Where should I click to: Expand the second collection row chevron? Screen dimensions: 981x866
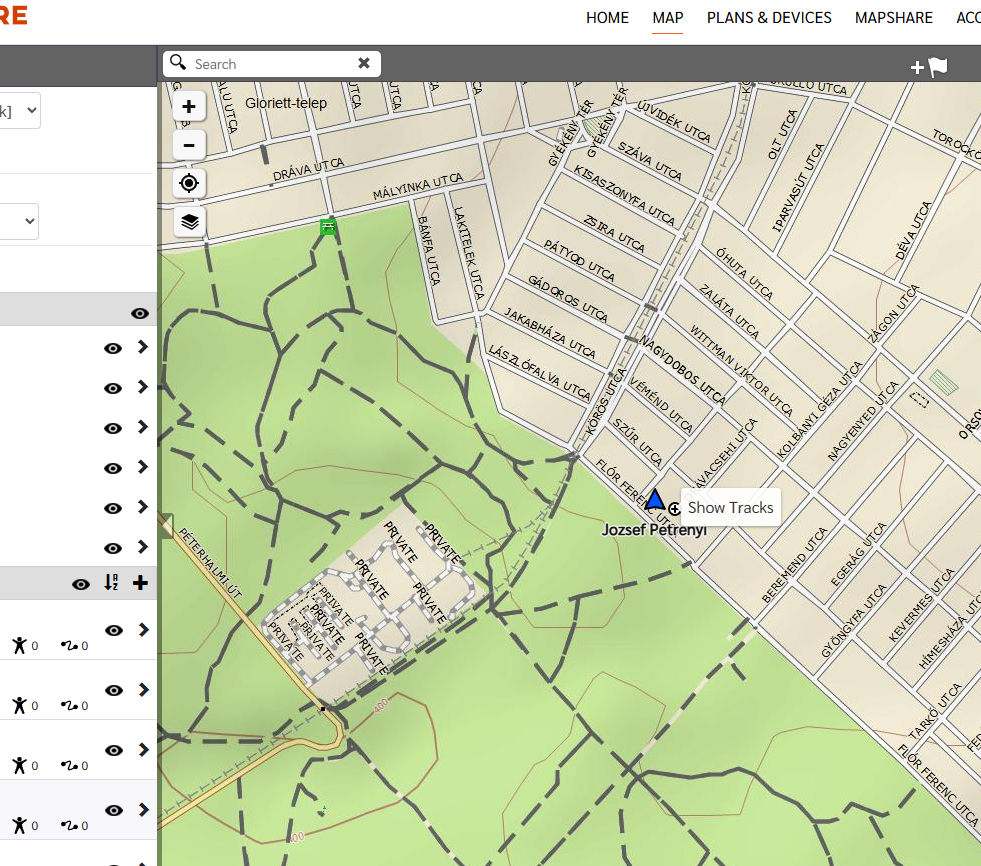tap(144, 690)
